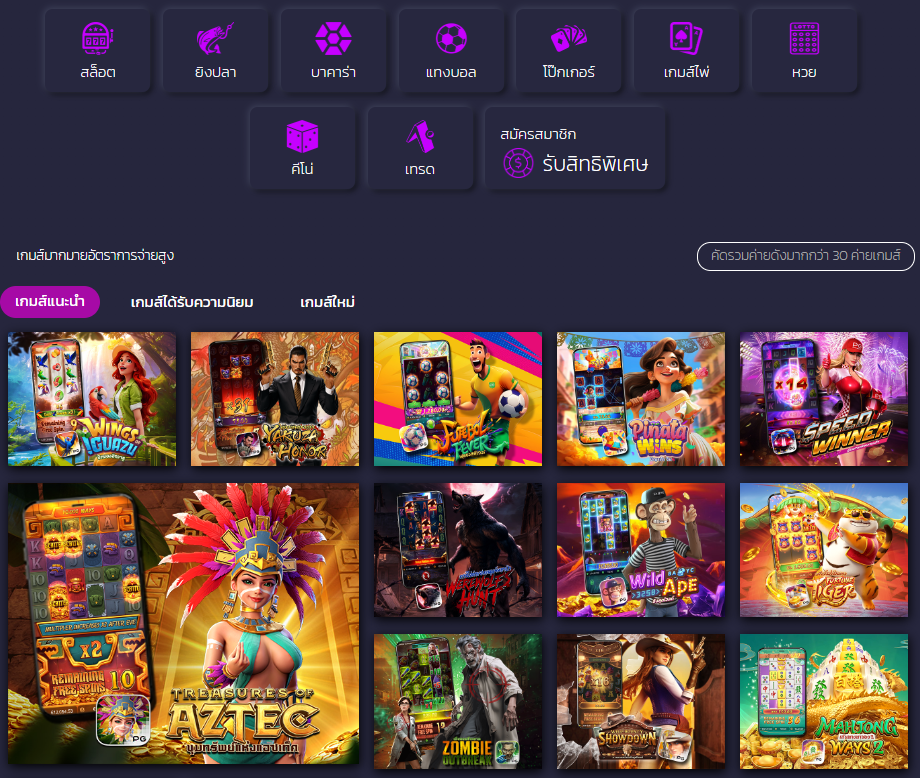
Task: Play the Mahjong Ways 2 game
Action: pos(824,701)
